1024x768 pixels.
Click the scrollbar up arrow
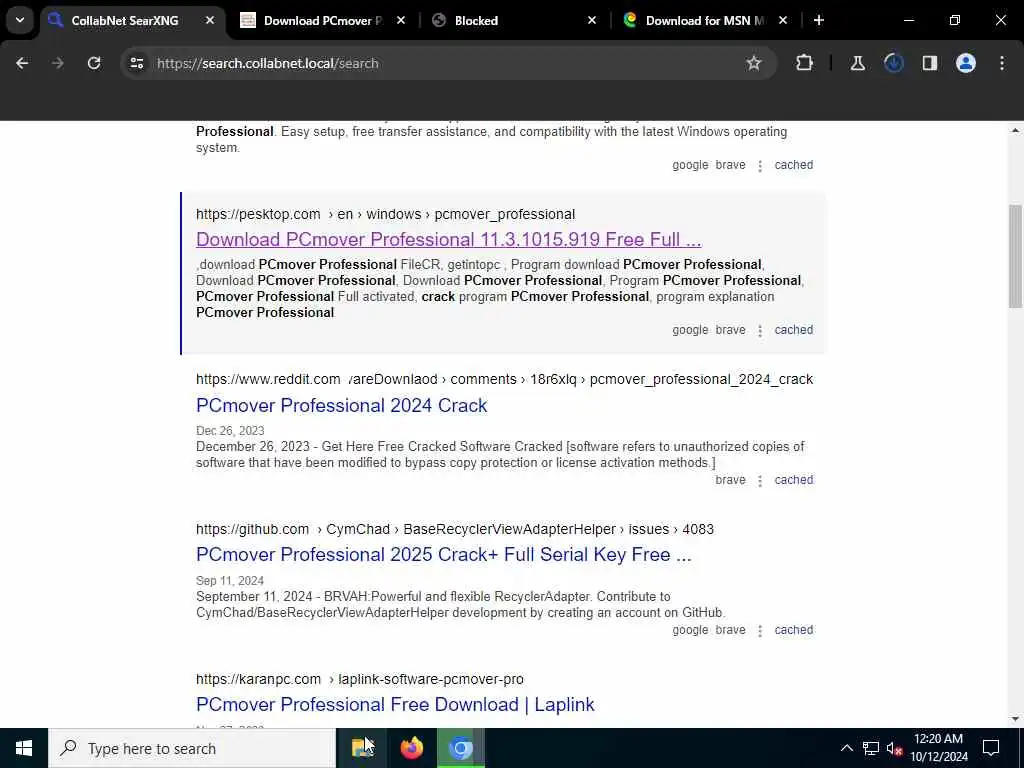click(1015, 131)
